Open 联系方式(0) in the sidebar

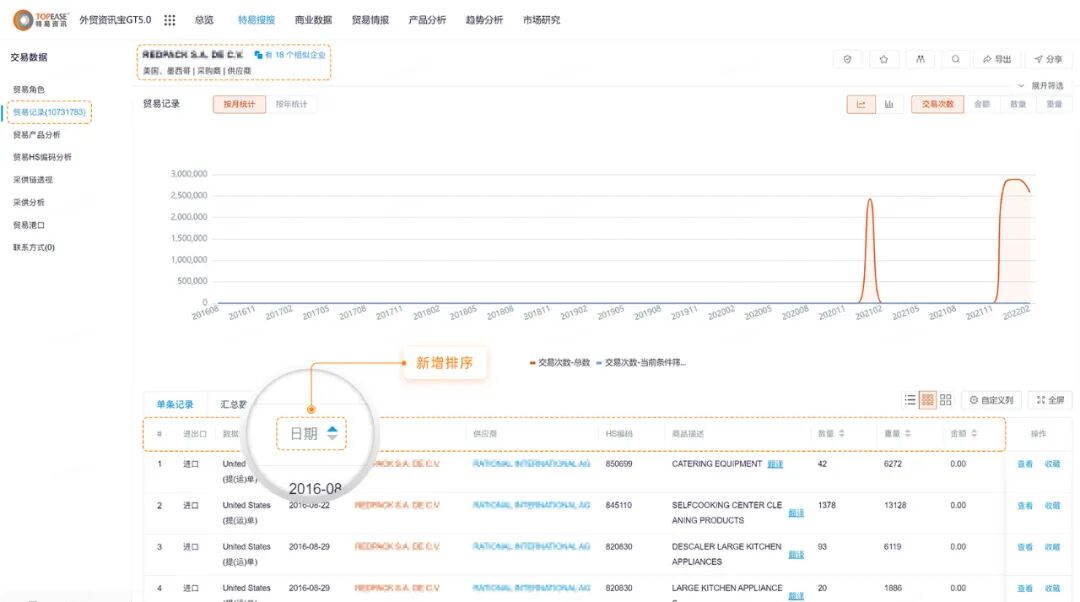34,247
